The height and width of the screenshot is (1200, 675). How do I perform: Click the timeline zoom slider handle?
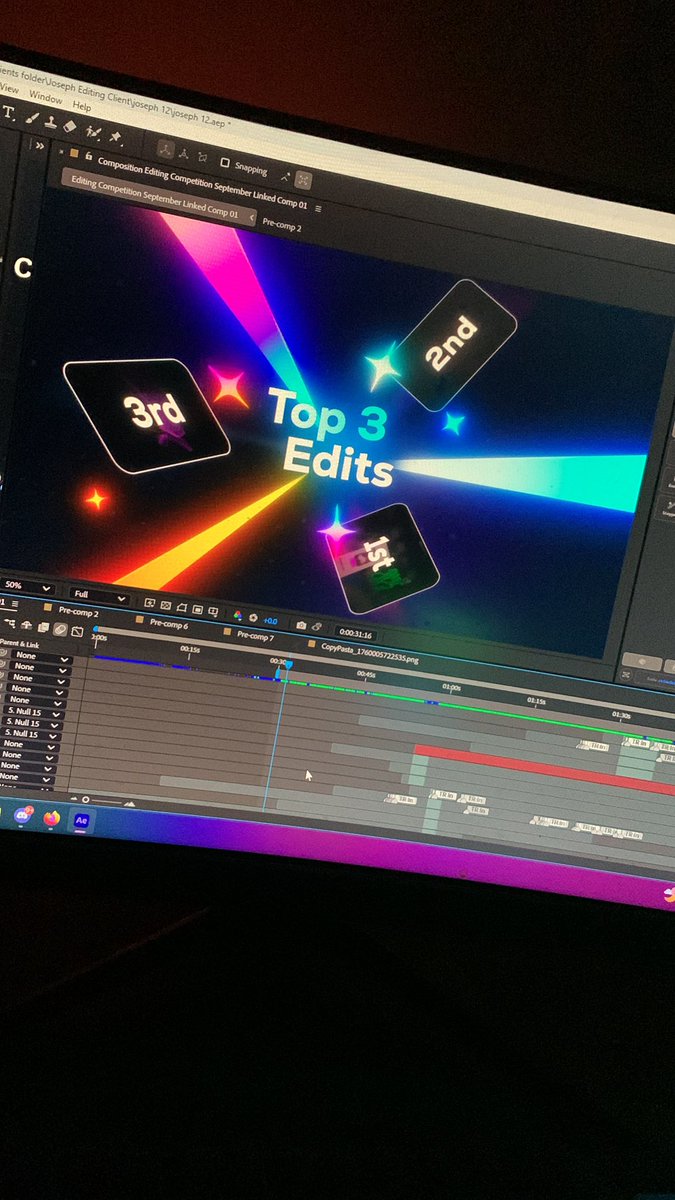(86, 800)
